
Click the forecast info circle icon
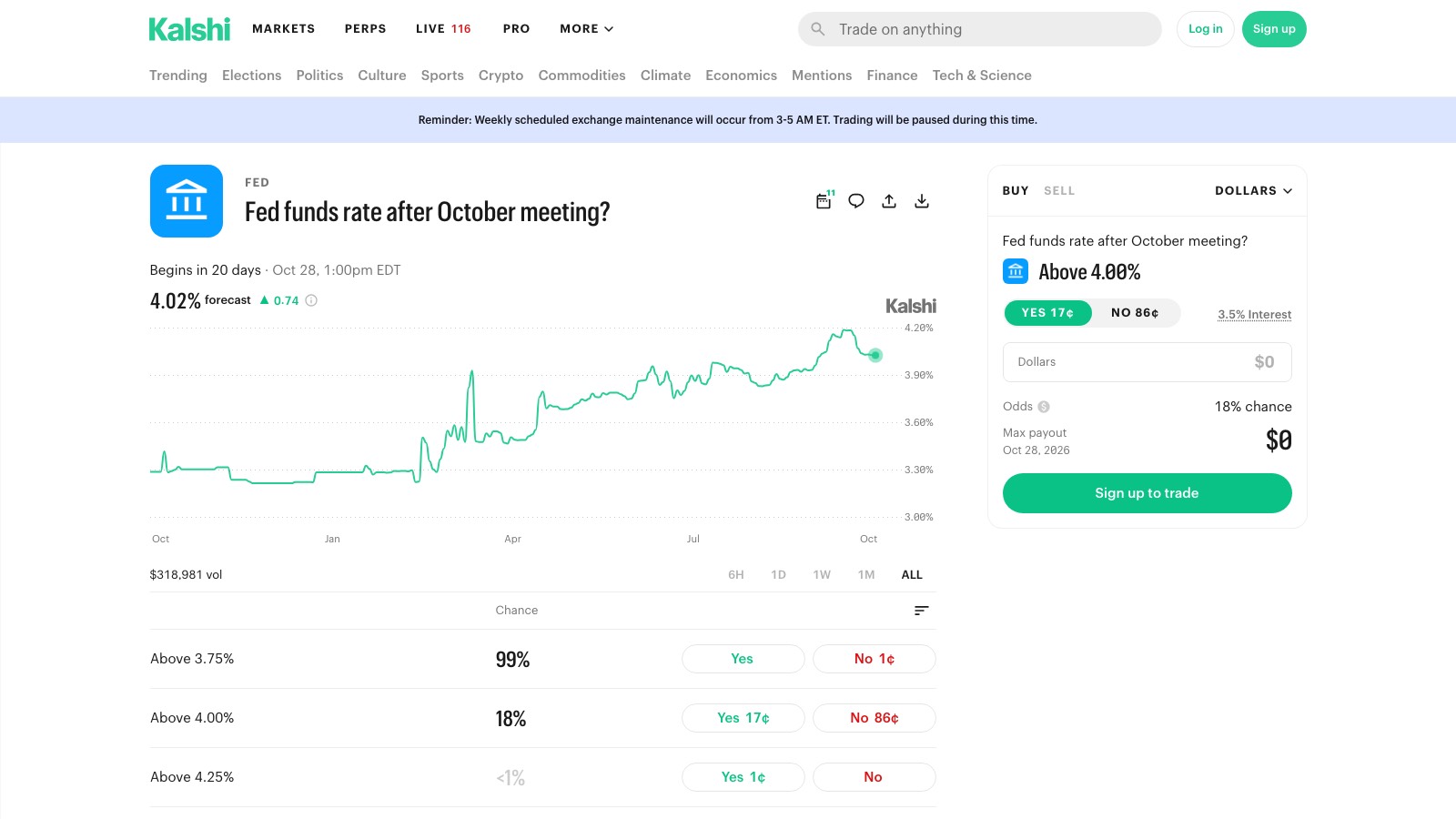coord(311,300)
